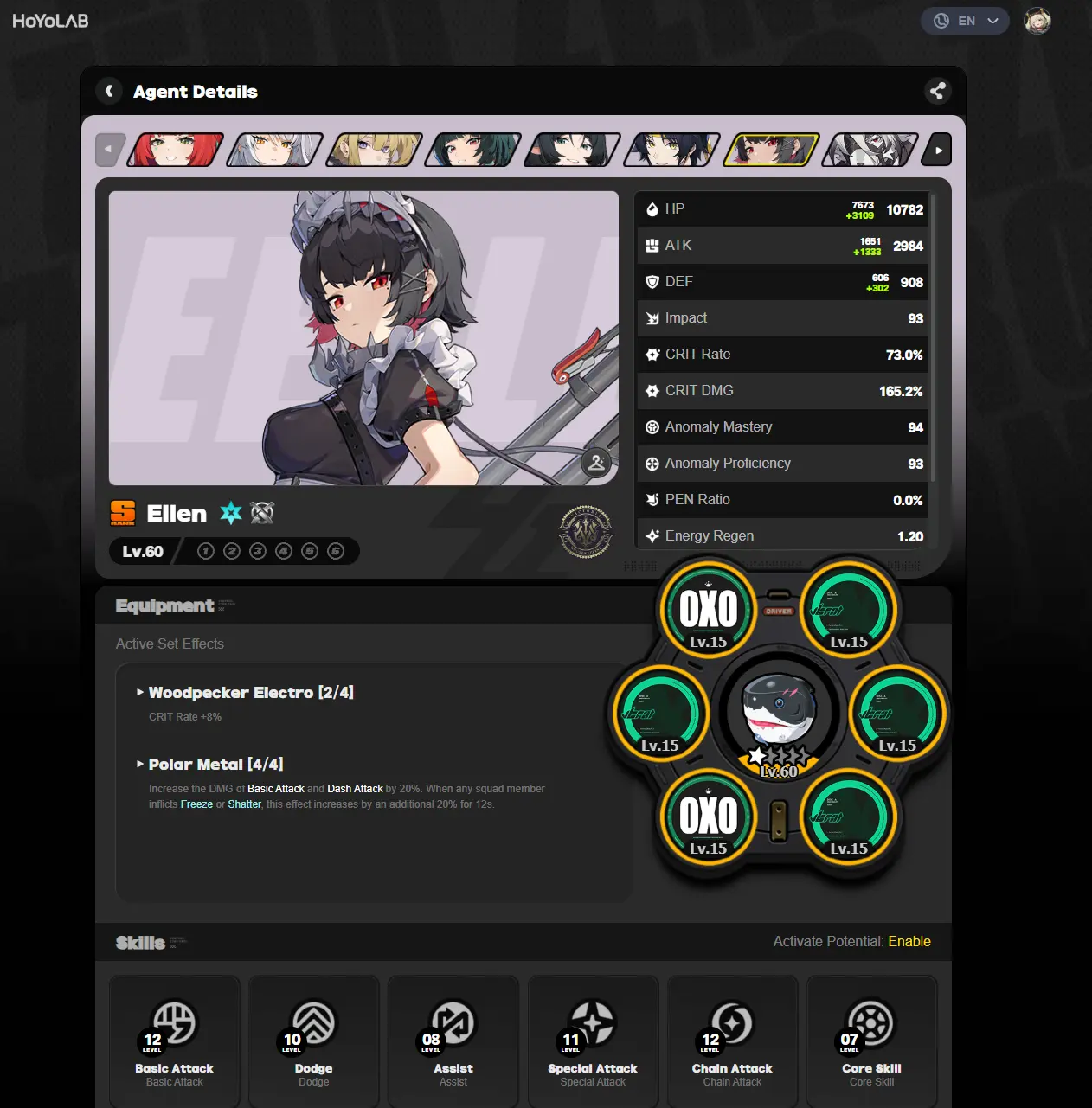Image resolution: width=1092 pixels, height=1108 pixels.
Task: Open the Freeze keyword link
Action: point(196,804)
